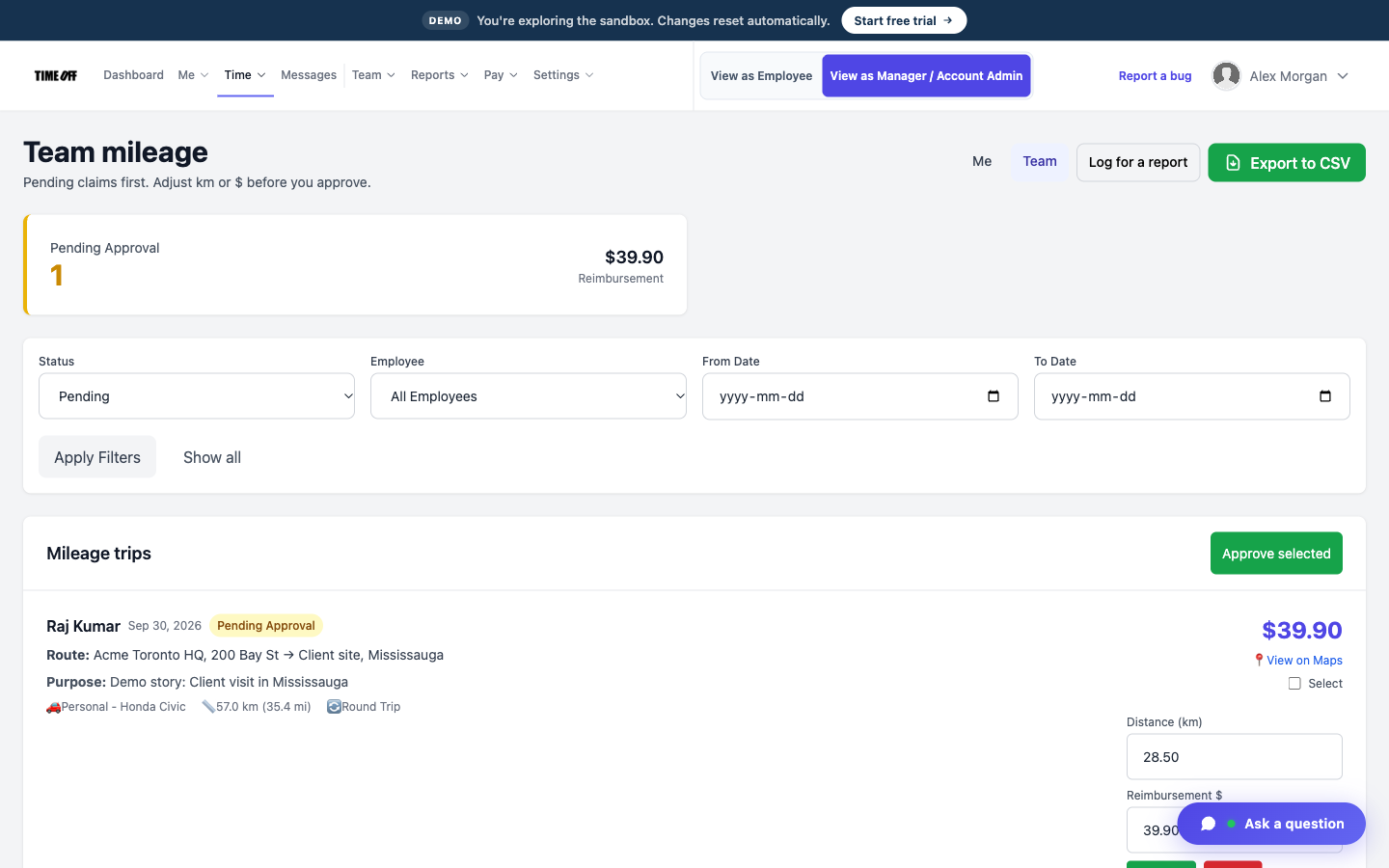Viewport: 1389px width, 868px height.
Task: Open Alex Morgan profile avatar
Action: pos(1226,75)
